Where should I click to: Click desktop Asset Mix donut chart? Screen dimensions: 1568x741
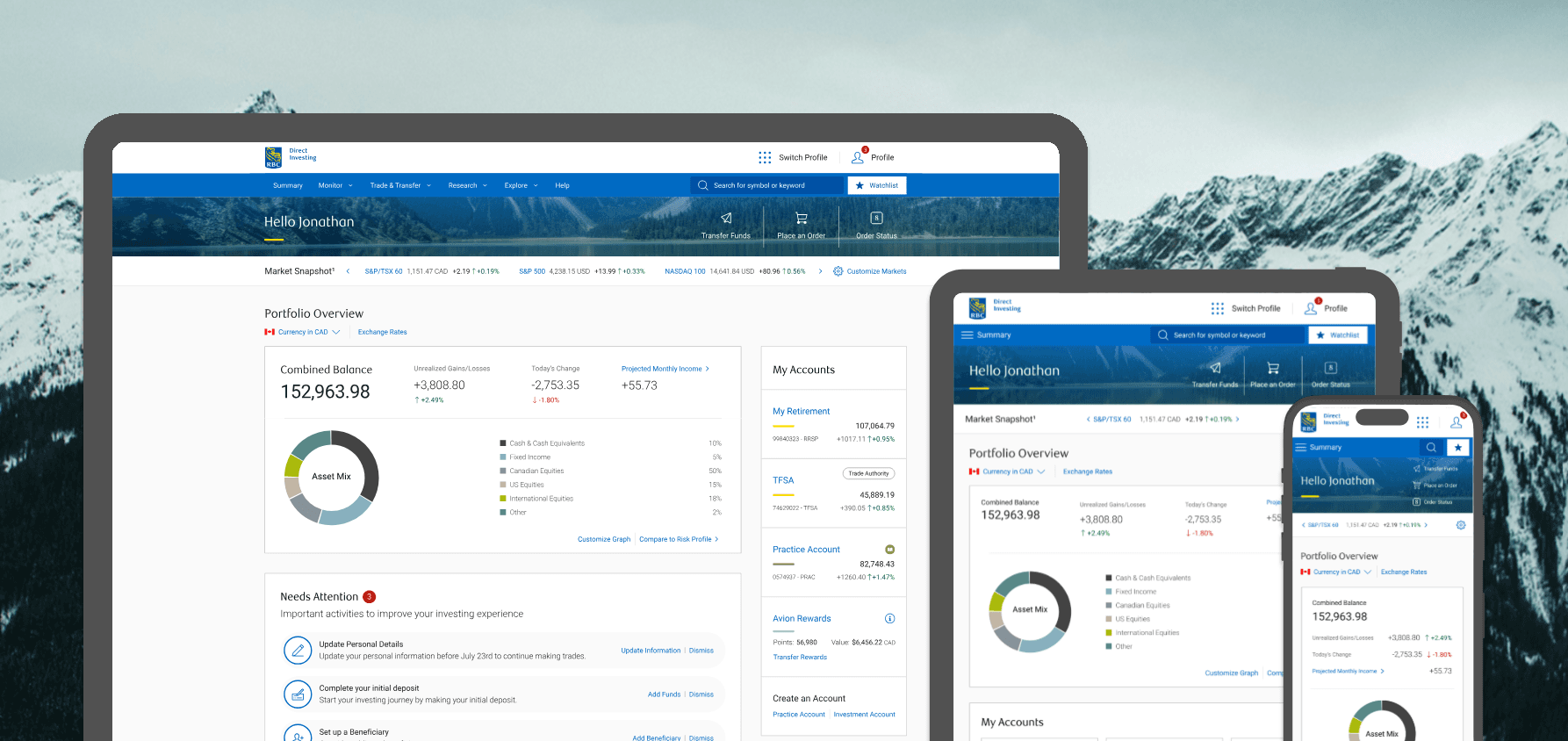pos(331,477)
